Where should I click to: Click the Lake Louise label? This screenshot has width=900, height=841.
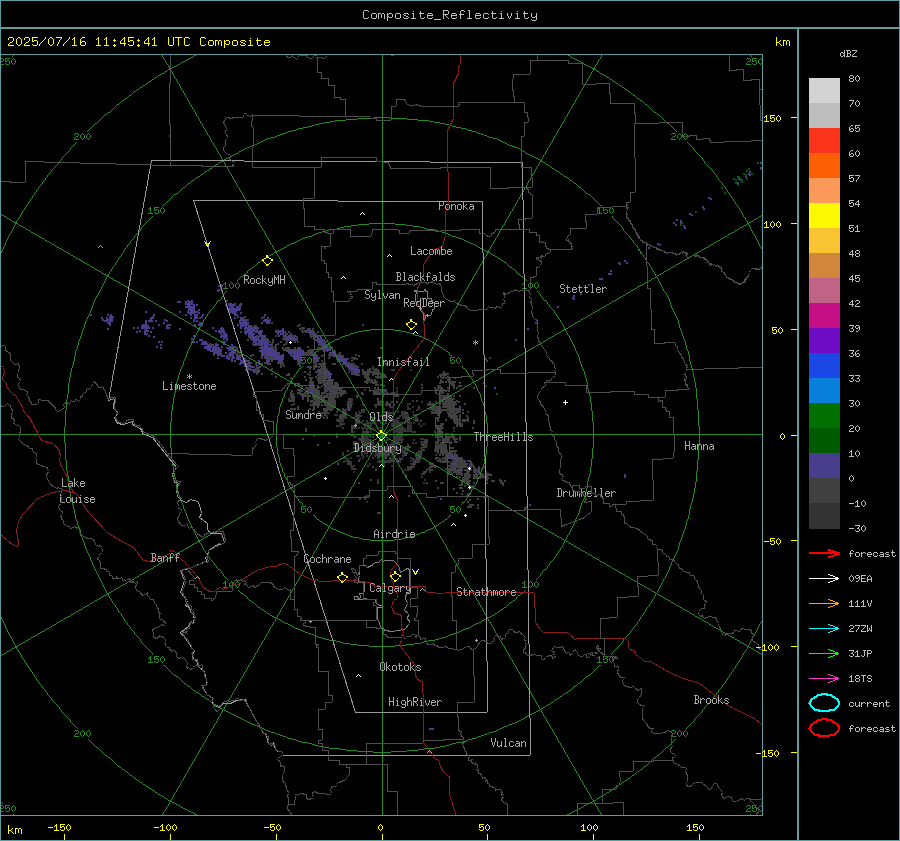pos(77,491)
